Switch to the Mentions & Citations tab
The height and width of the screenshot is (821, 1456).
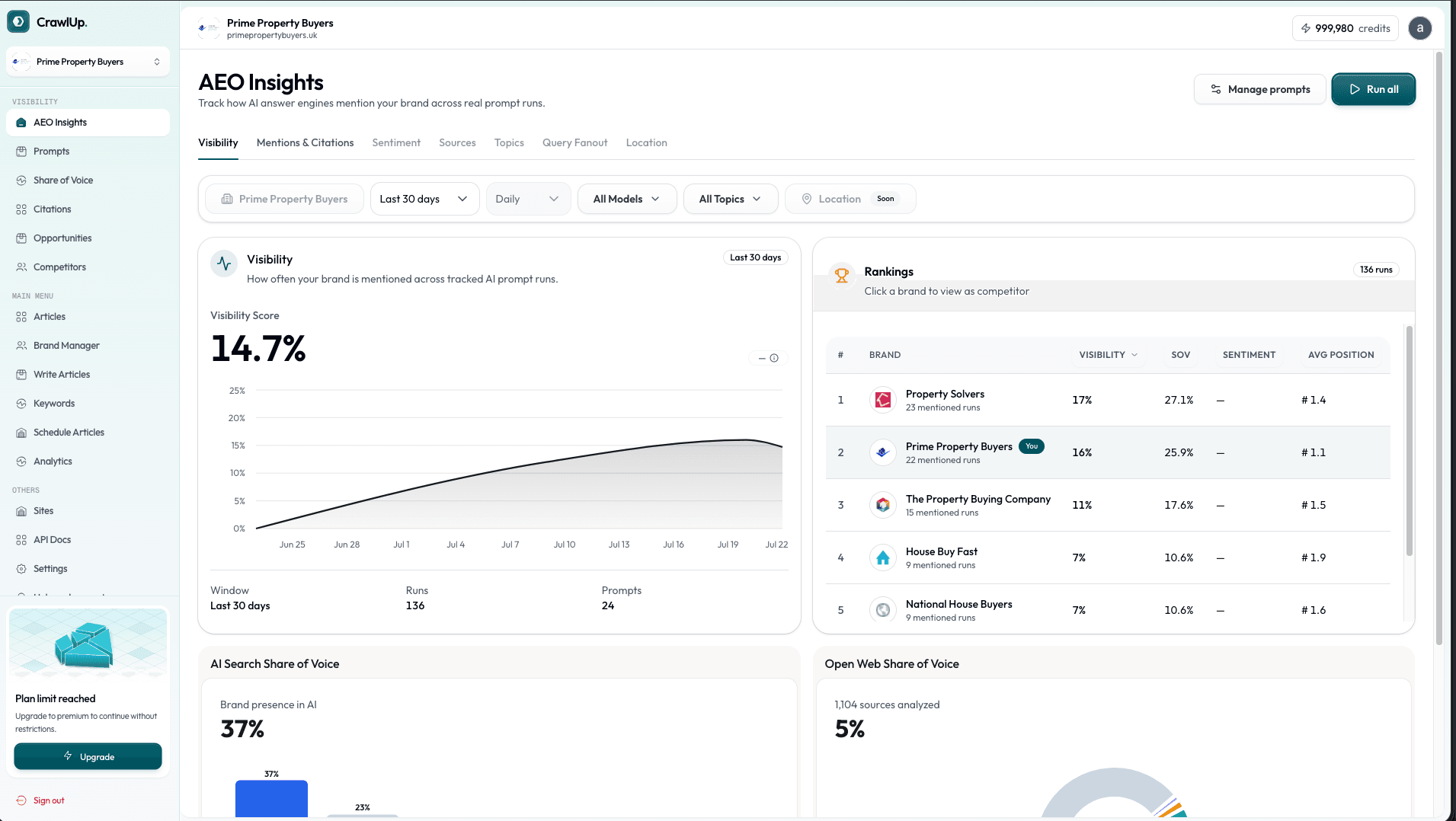pyautogui.click(x=305, y=143)
